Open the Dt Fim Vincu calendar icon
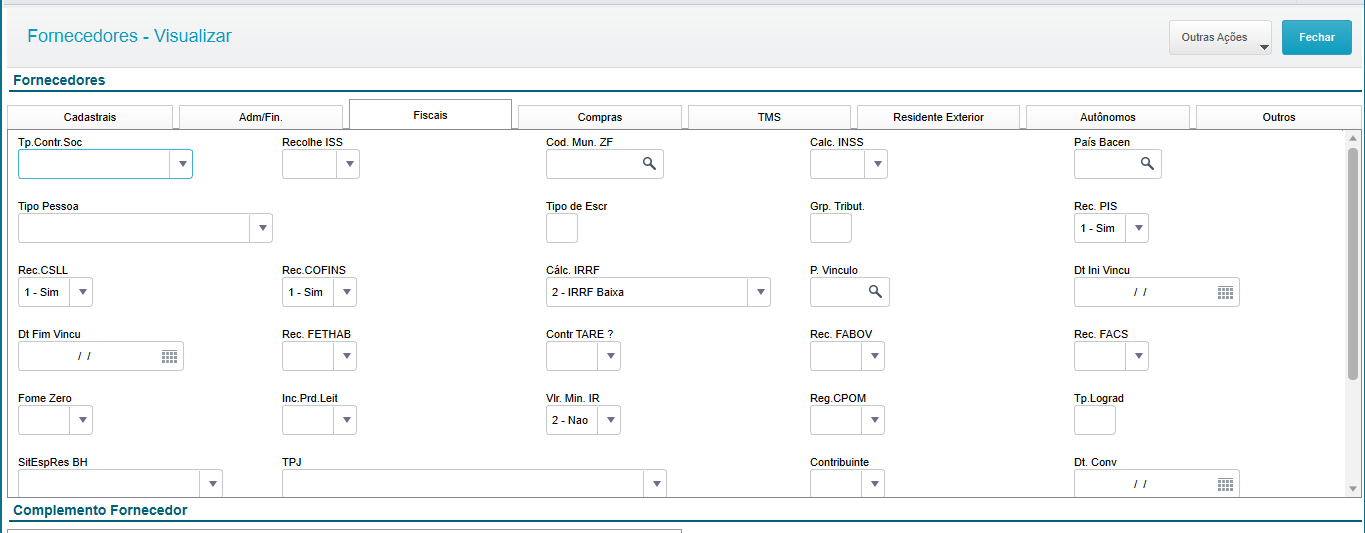 169,356
